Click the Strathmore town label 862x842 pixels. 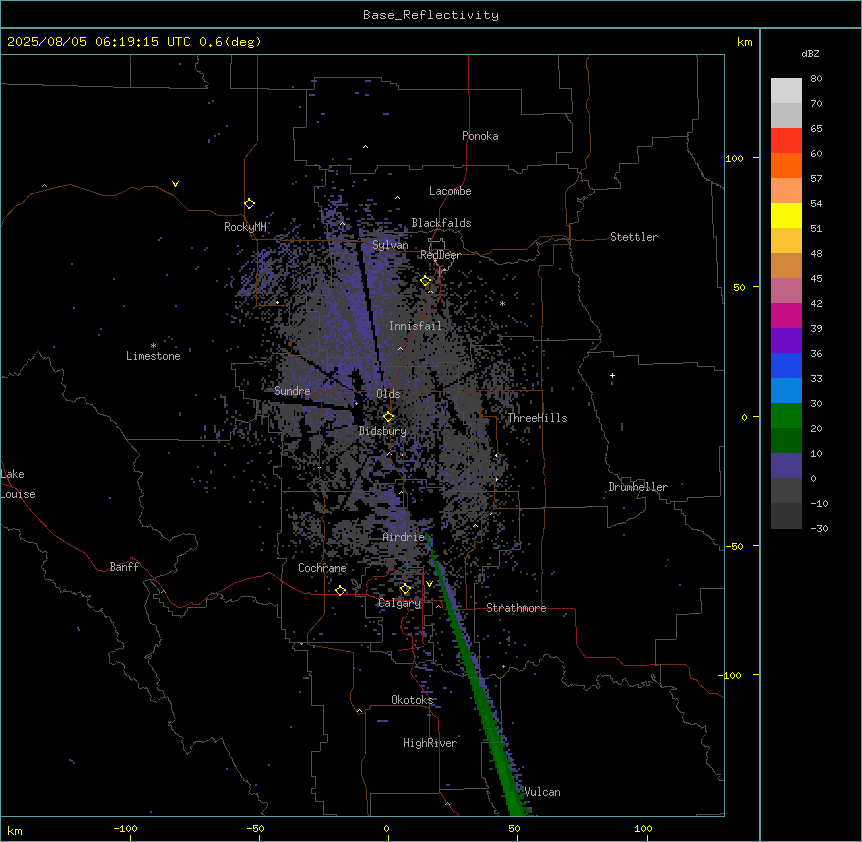click(x=516, y=608)
